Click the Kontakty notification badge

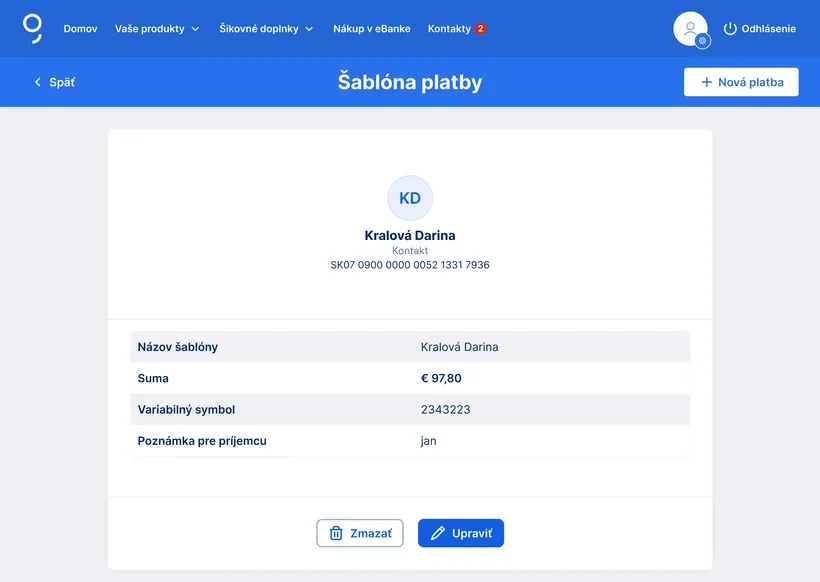tap(481, 29)
